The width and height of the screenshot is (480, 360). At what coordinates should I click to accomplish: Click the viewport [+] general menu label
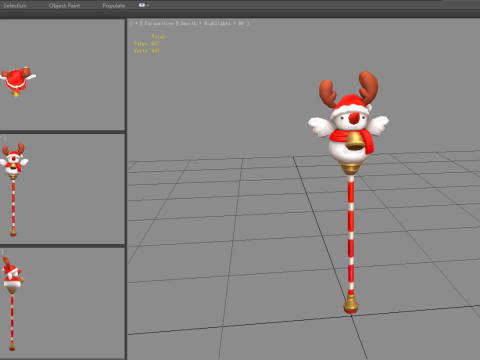[136, 23]
